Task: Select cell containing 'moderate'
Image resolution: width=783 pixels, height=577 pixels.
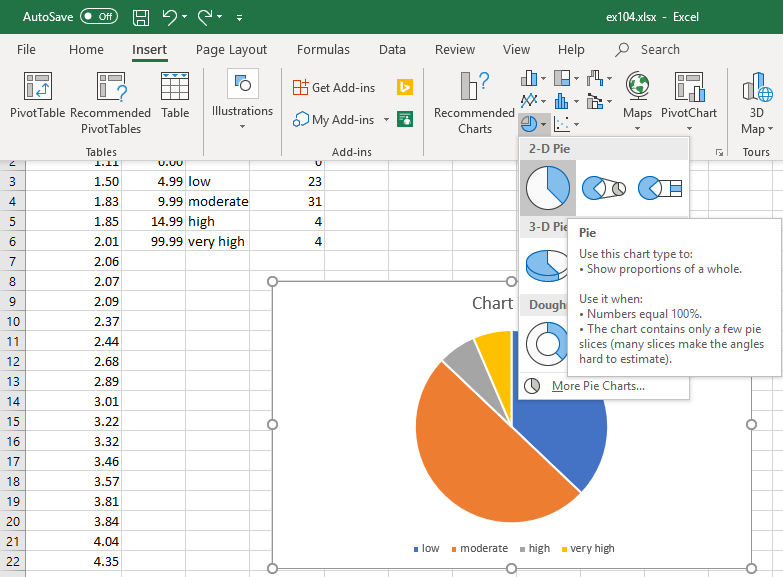Action: (218, 201)
